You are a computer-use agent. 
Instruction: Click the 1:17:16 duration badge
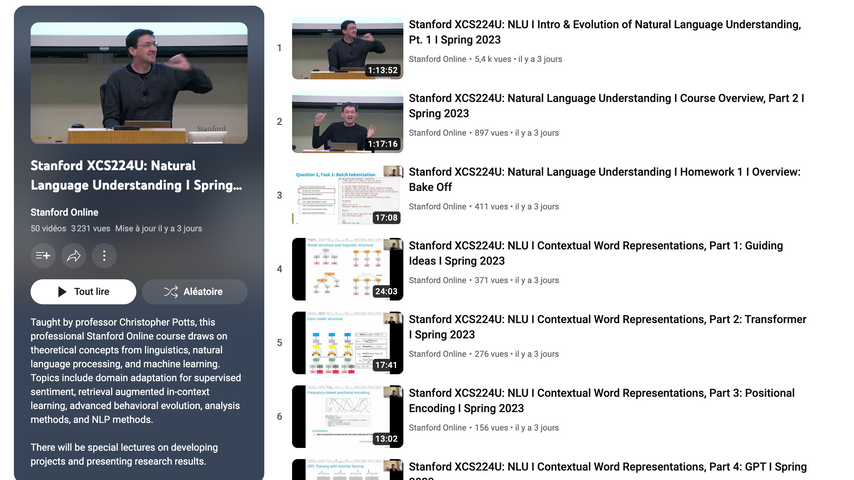[x=382, y=144]
